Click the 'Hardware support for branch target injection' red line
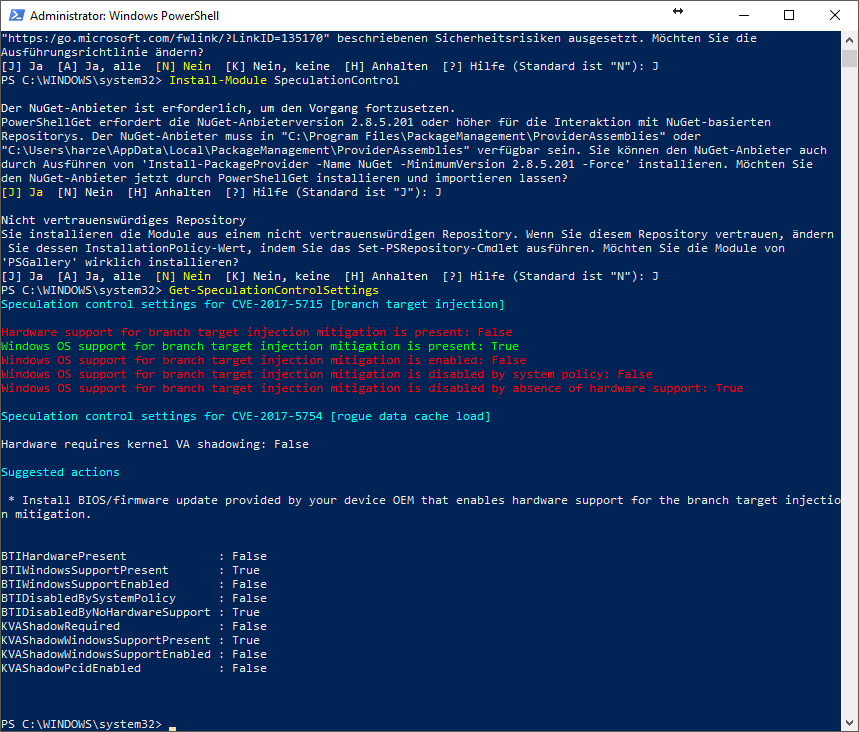Image resolution: width=859 pixels, height=732 pixels. (256, 332)
